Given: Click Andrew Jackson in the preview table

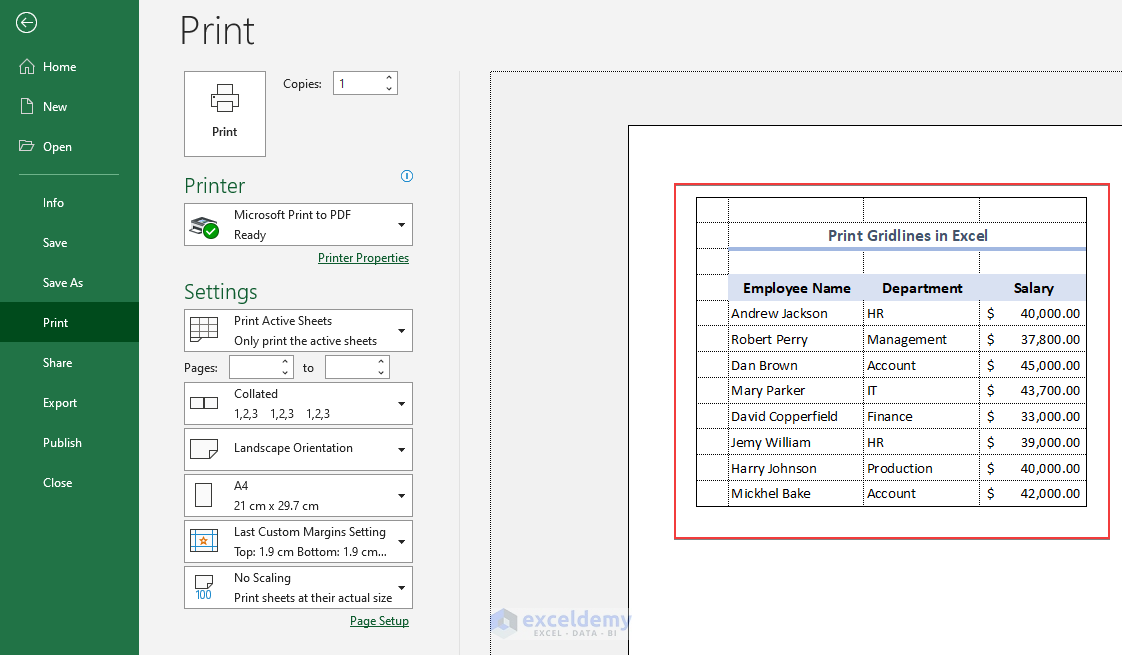Looking at the screenshot, I should (779, 314).
